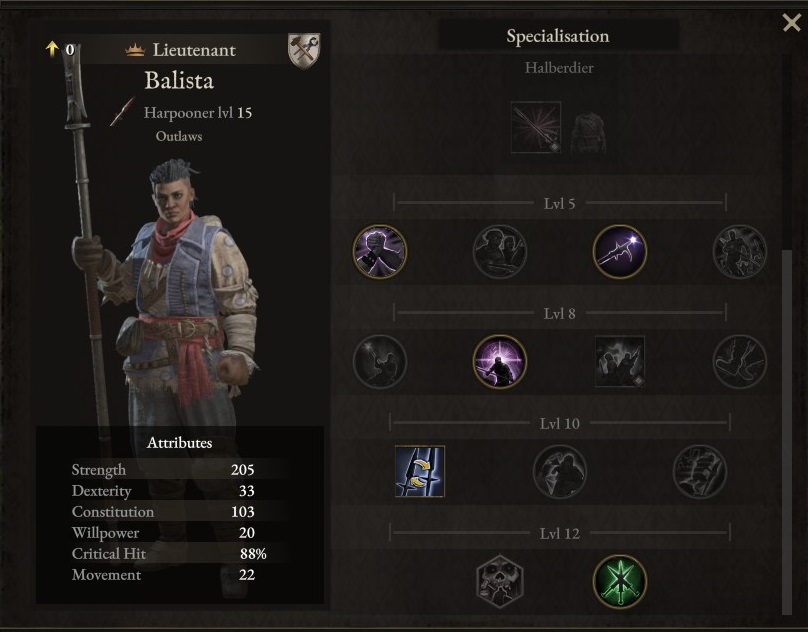Pick the blue spear swap skill at Lvl 10
Viewport: 808px width, 632px height.
point(419,471)
